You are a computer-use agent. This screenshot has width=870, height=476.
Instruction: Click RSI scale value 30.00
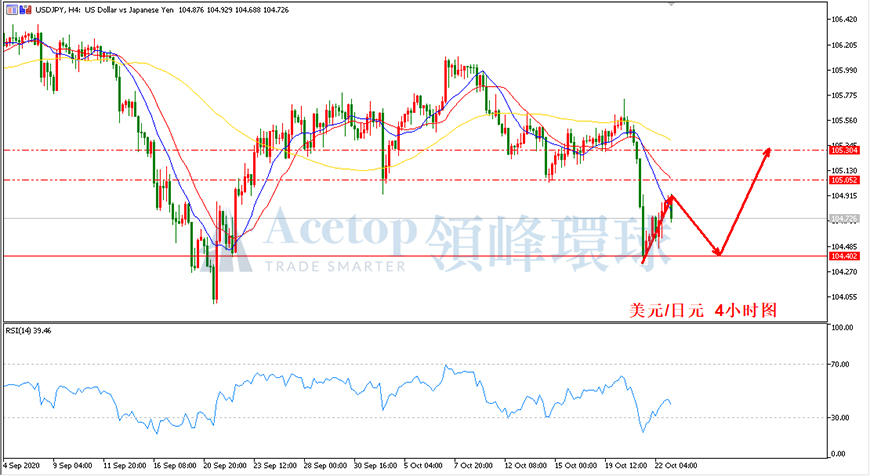pos(841,418)
